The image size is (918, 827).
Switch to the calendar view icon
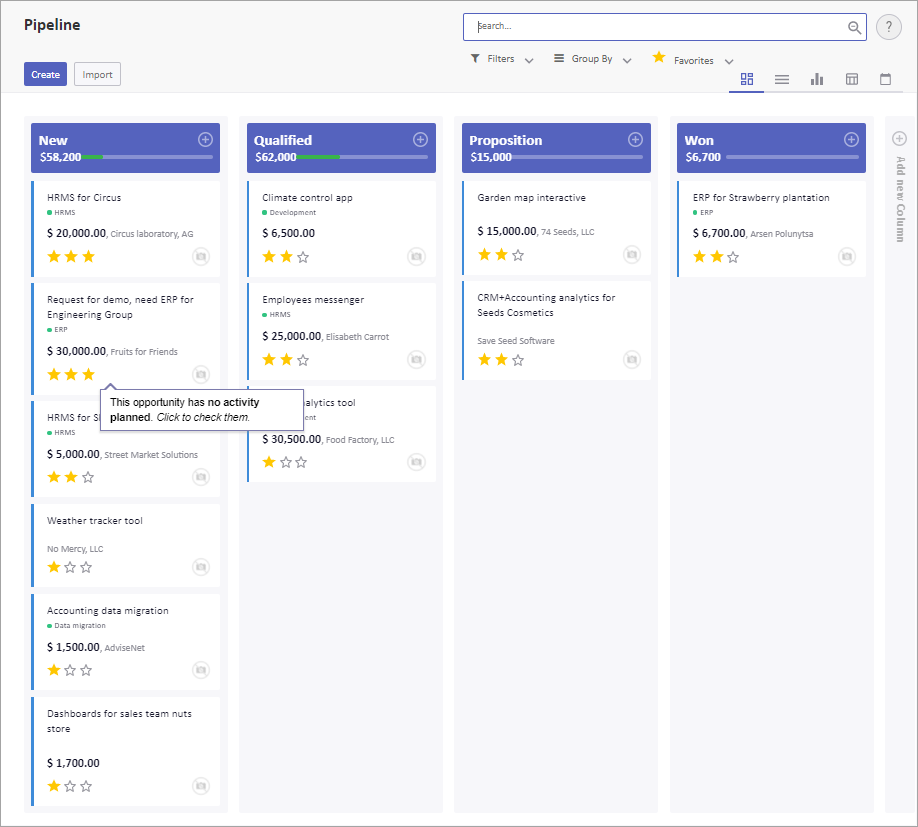885,79
